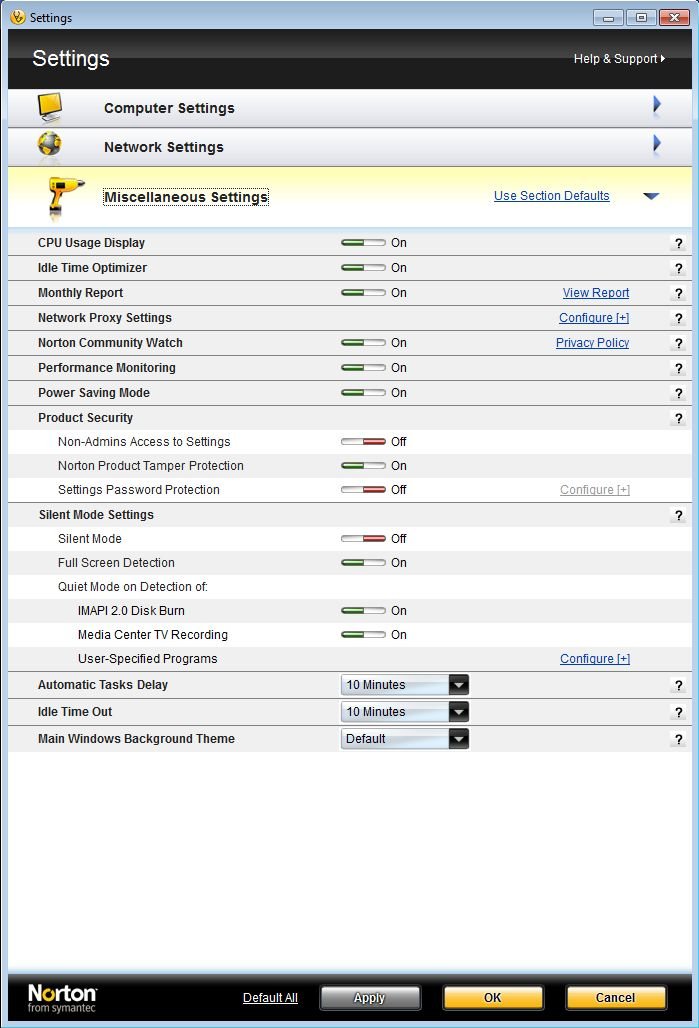This screenshot has height=1028, width=699.
Task: Open help for Idle Time Optimizer
Action: pyautogui.click(x=679, y=268)
